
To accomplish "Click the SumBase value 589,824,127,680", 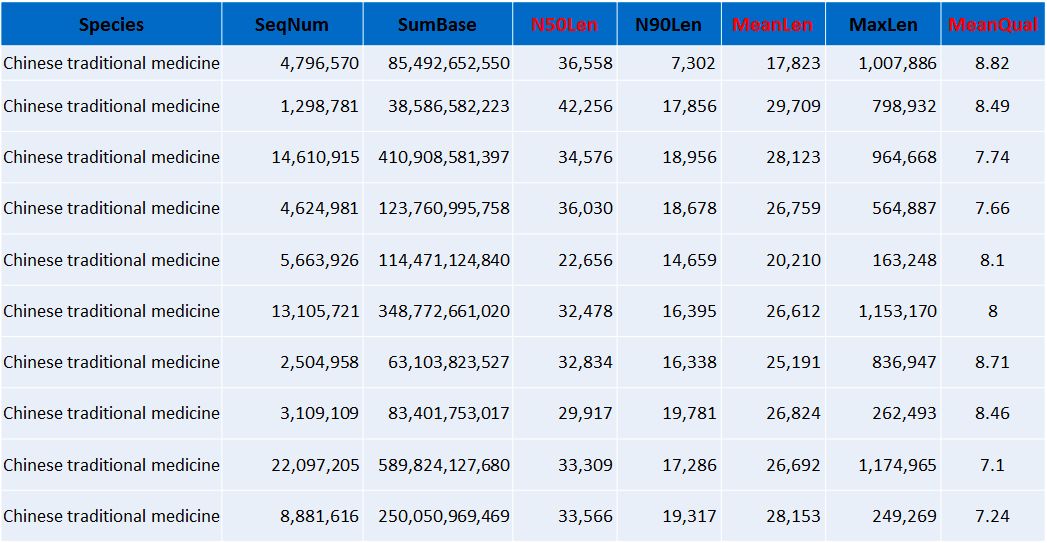I will pos(444,465).
